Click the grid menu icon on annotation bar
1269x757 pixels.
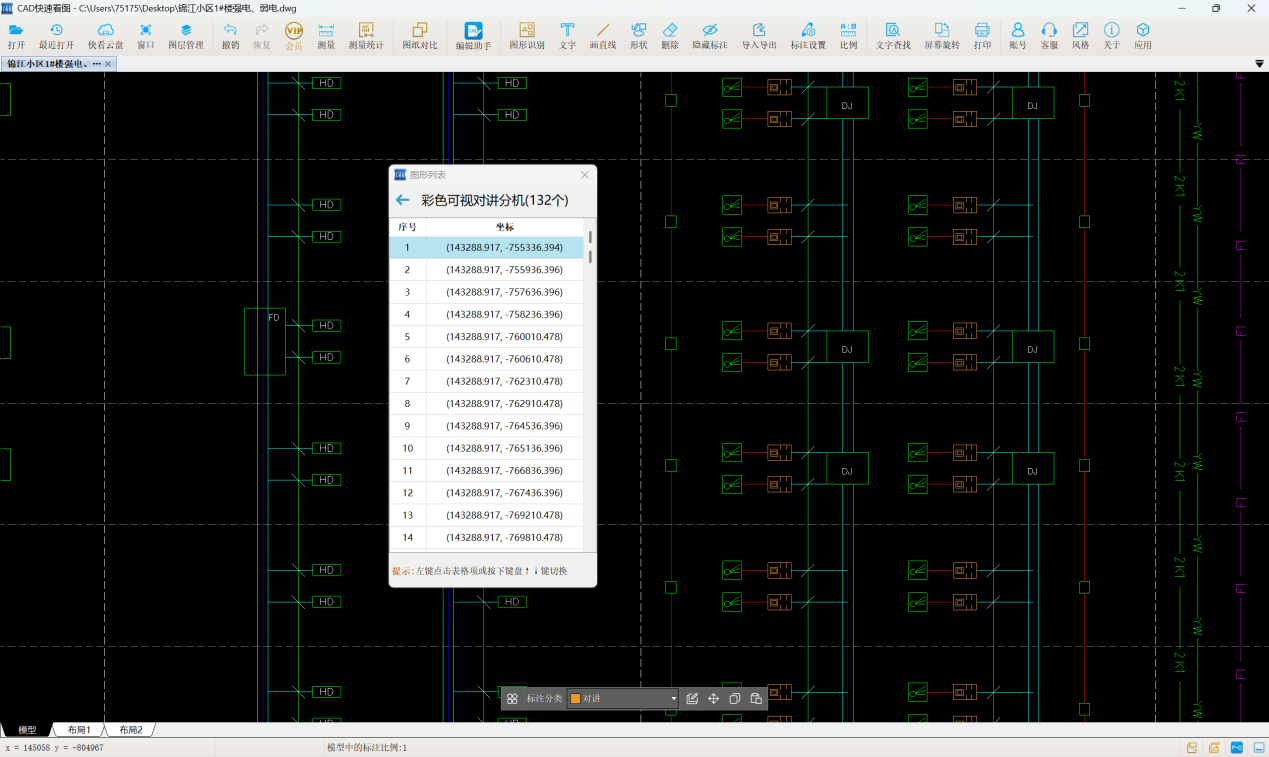pyautogui.click(x=512, y=699)
